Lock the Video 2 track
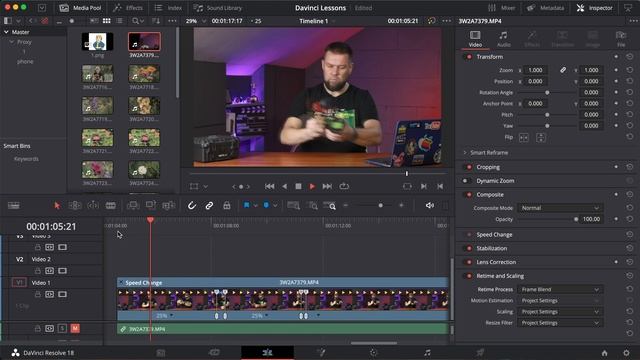The height and width of the screenshot is (360, 640). (x=38, y=271)
